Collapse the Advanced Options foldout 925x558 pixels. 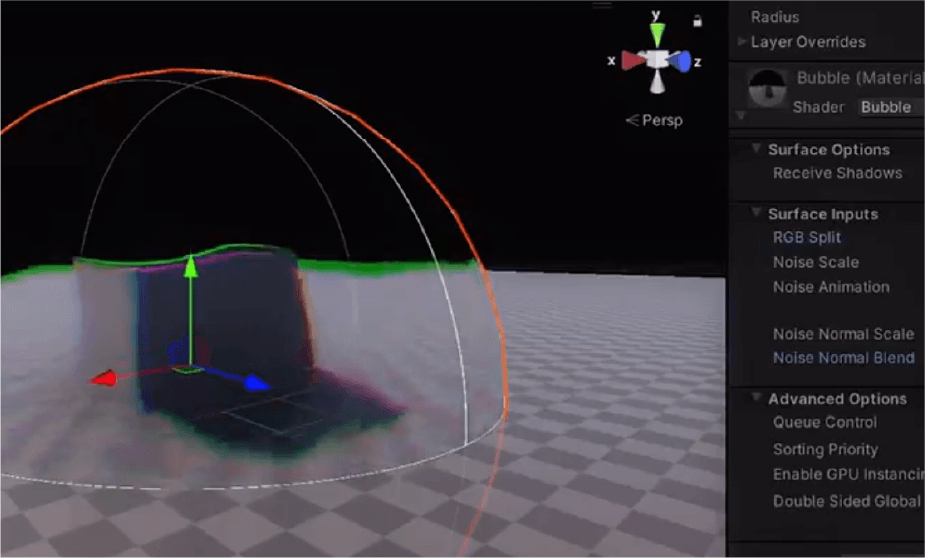[757, 398]
